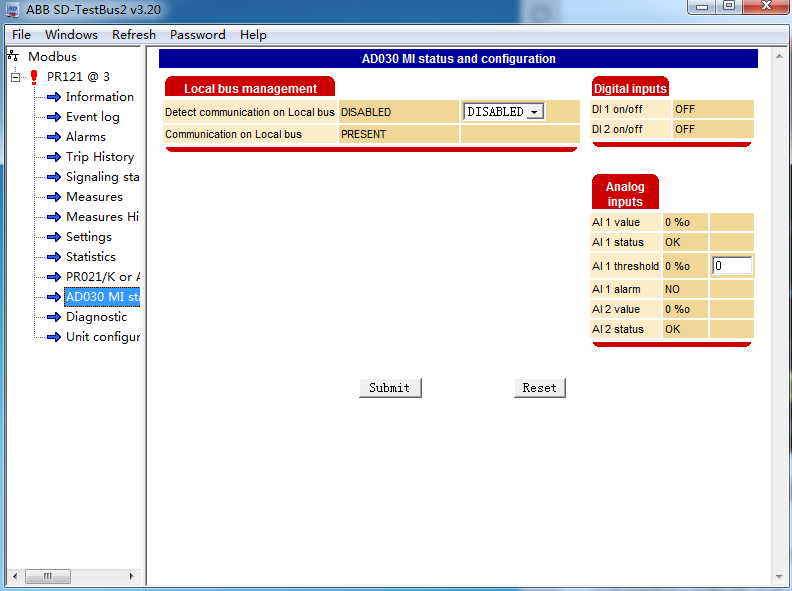Open the Settings tree item

pos(89,237)
